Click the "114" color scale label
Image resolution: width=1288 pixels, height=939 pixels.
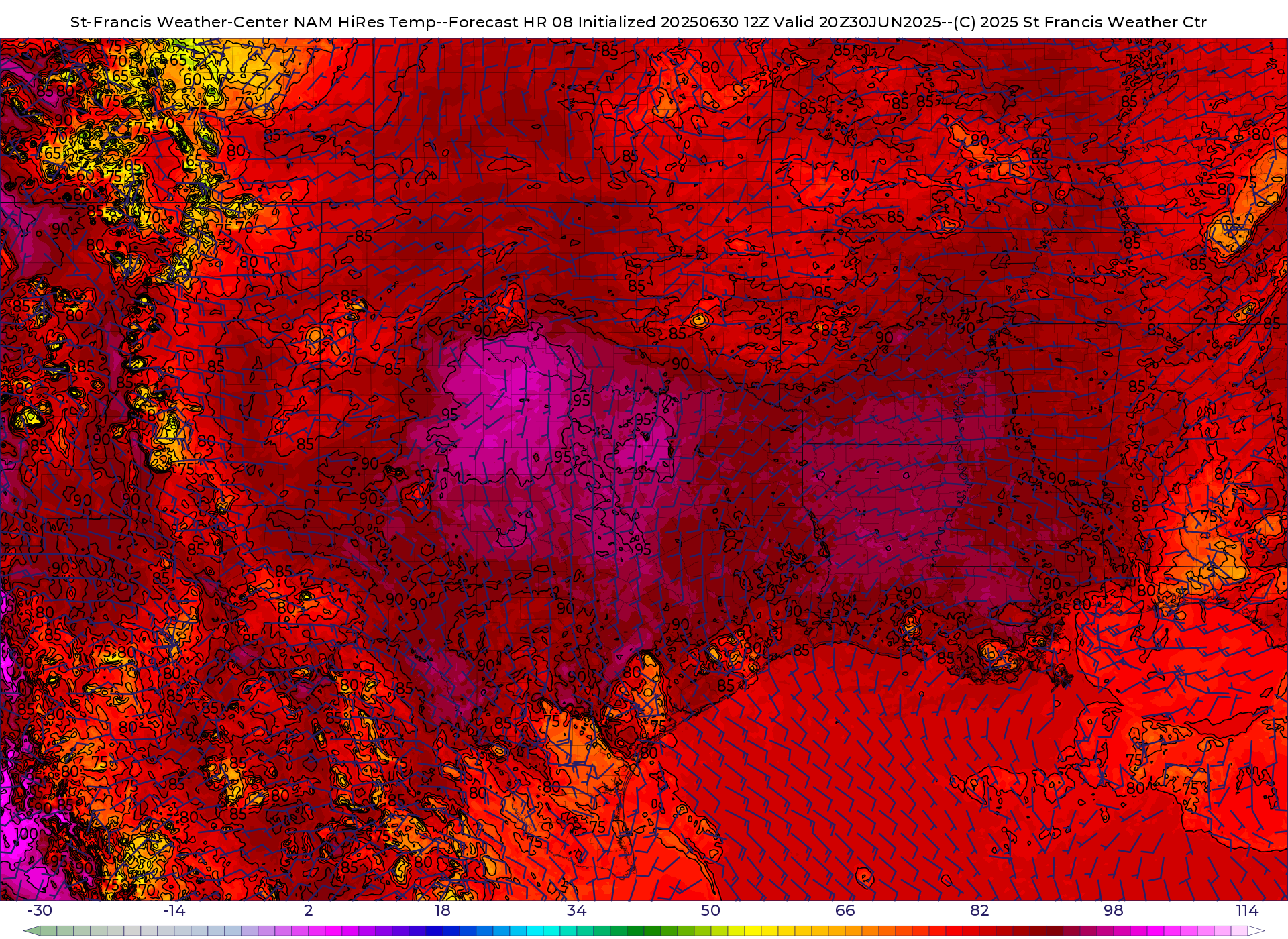click(x=1247, y=910)
